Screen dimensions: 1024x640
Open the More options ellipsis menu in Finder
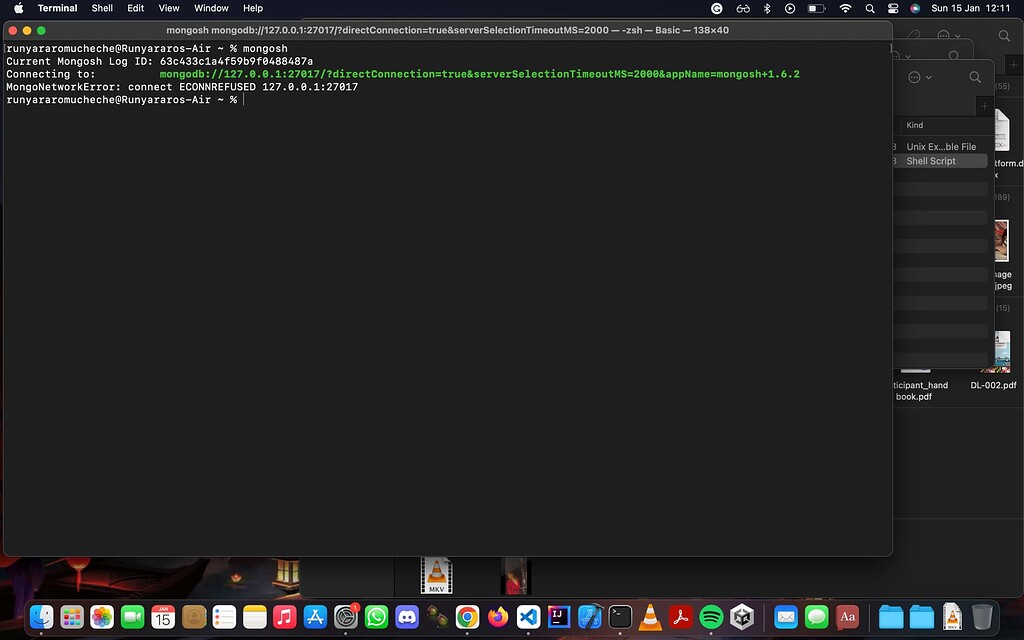pyautogui.click(x=915, y=77)
